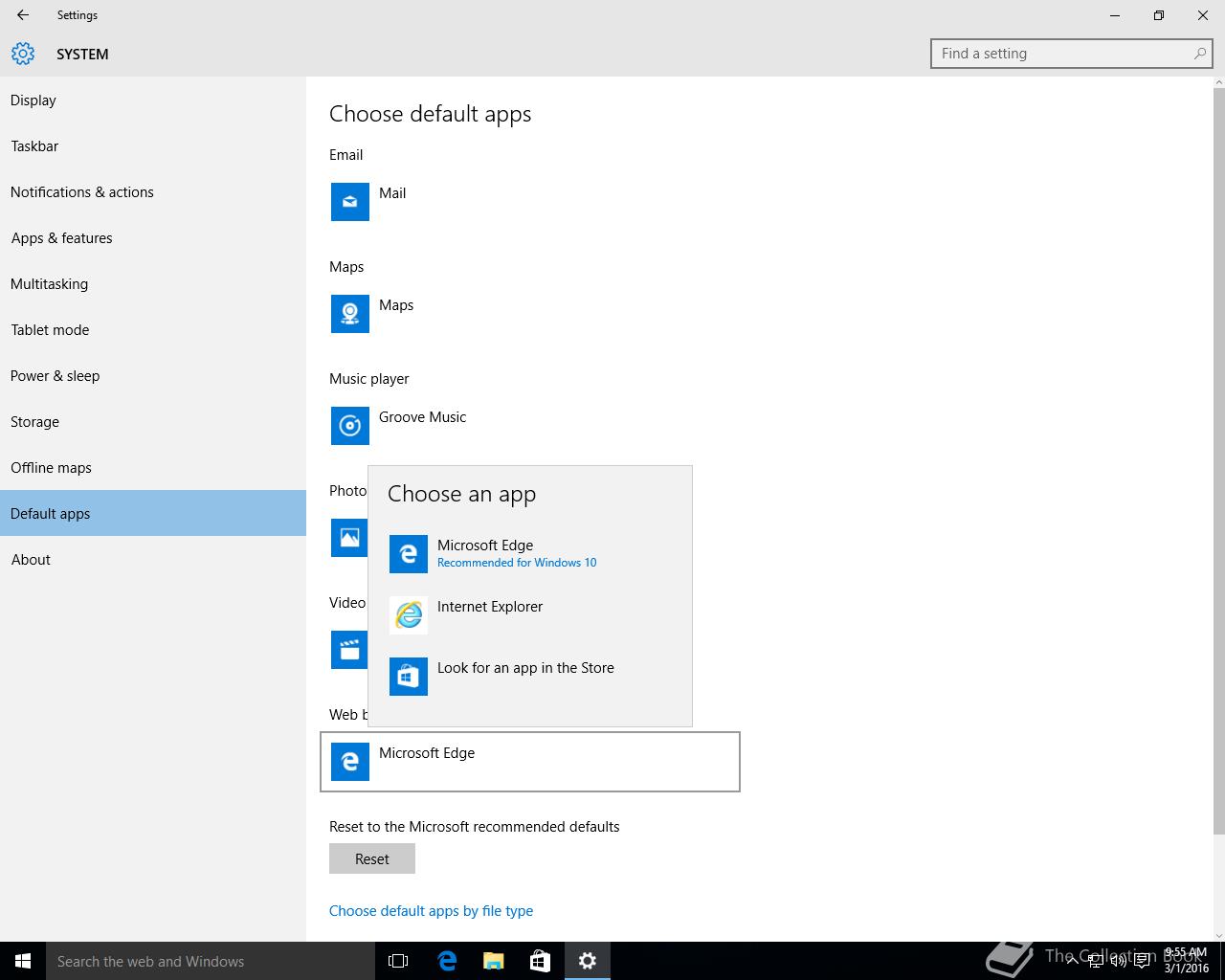Screen dimensions: 1225x980
Task: Open File Explorer from the taskbar
Action: (493, 961)
